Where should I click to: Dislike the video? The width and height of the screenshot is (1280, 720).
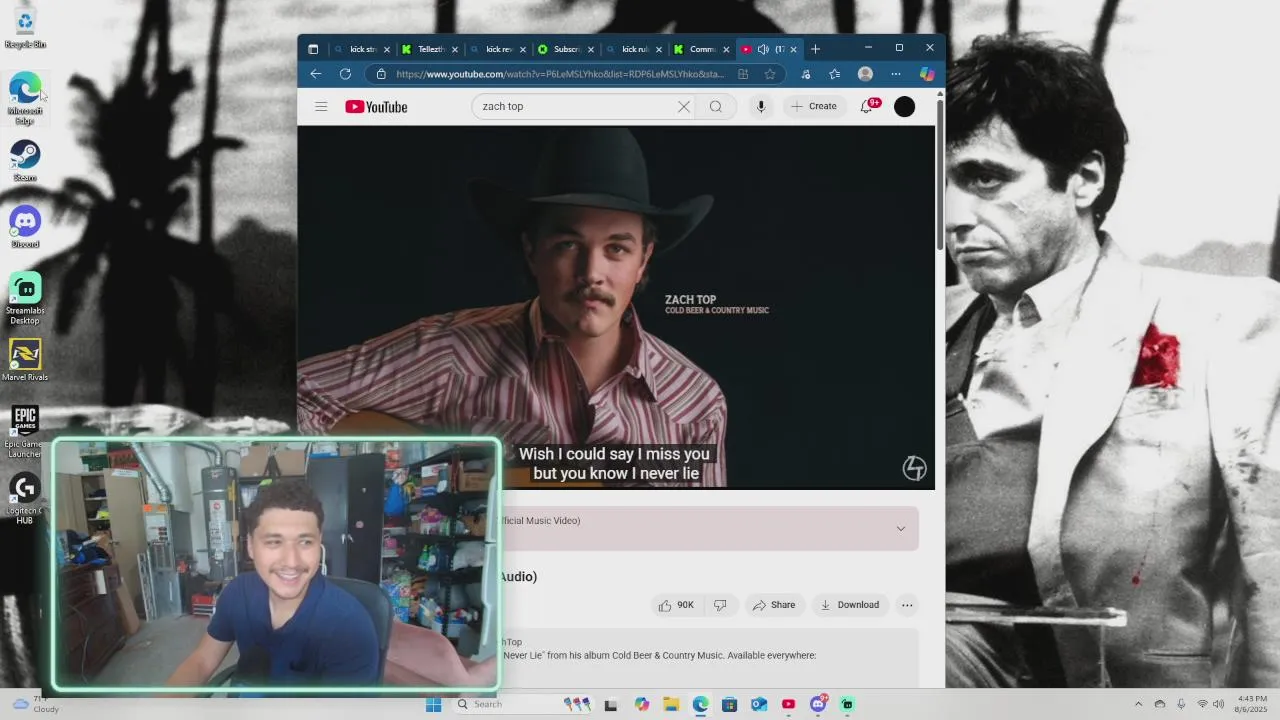tap(720, 605)
